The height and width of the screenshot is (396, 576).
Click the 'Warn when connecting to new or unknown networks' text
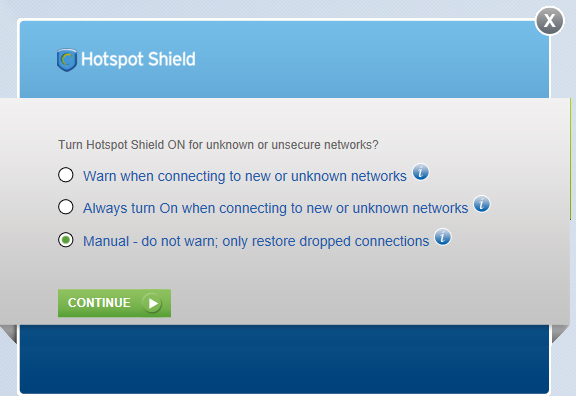coord(245,176)
